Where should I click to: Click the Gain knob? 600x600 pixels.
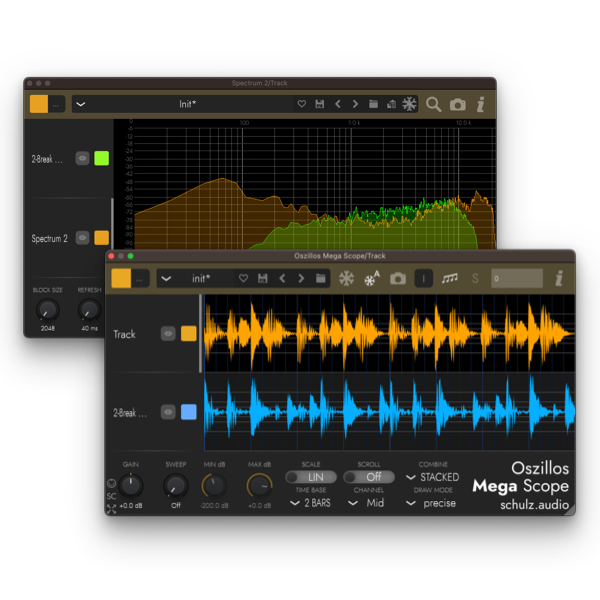pyautogui.click(x=131, y=485)
